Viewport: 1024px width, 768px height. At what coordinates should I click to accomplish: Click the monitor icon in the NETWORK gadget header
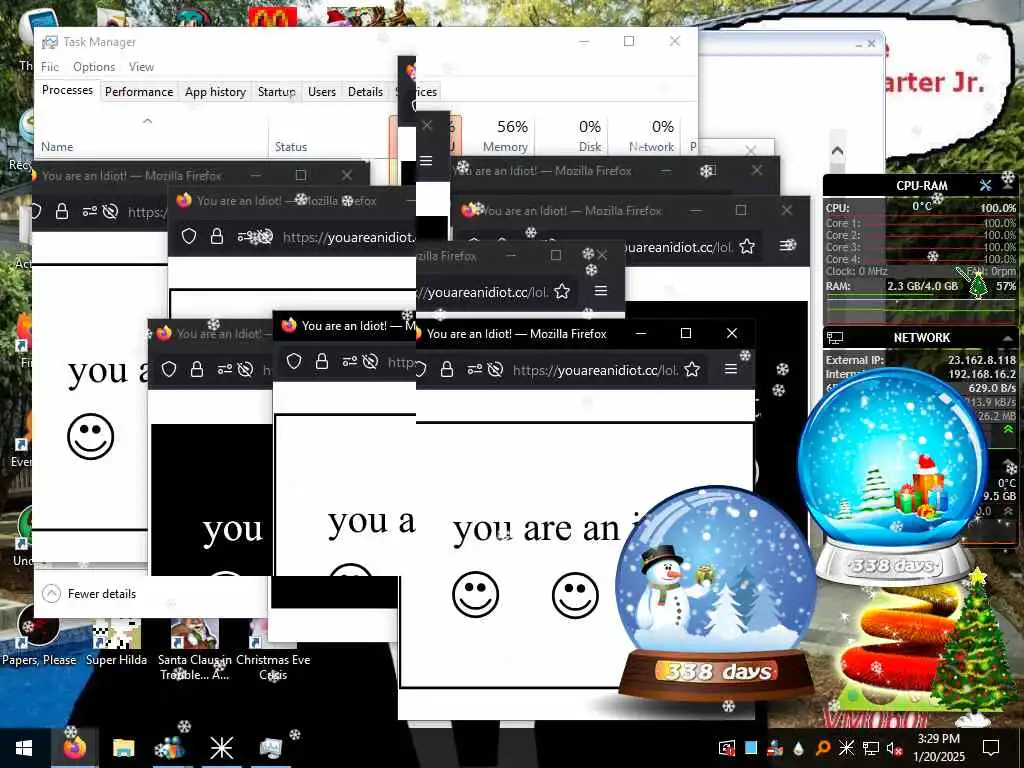point(835,338)
